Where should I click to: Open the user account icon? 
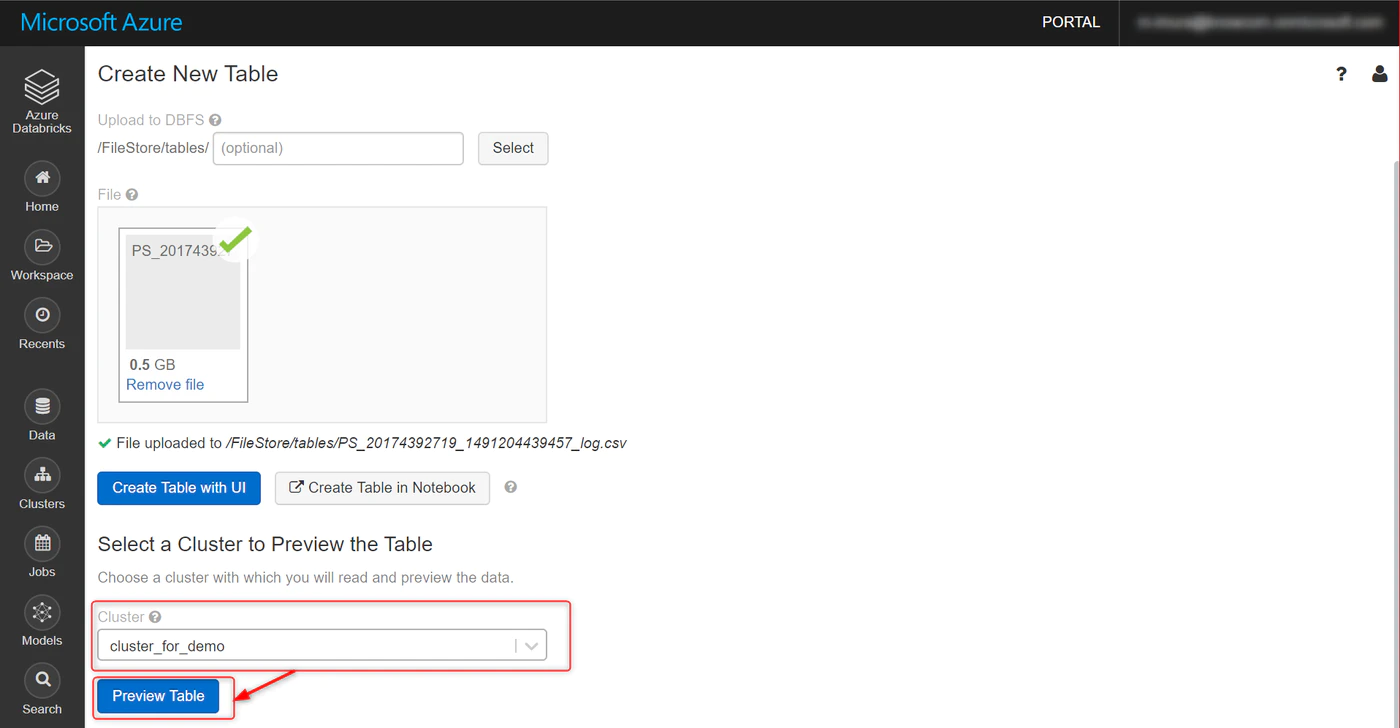[1380, 74]
